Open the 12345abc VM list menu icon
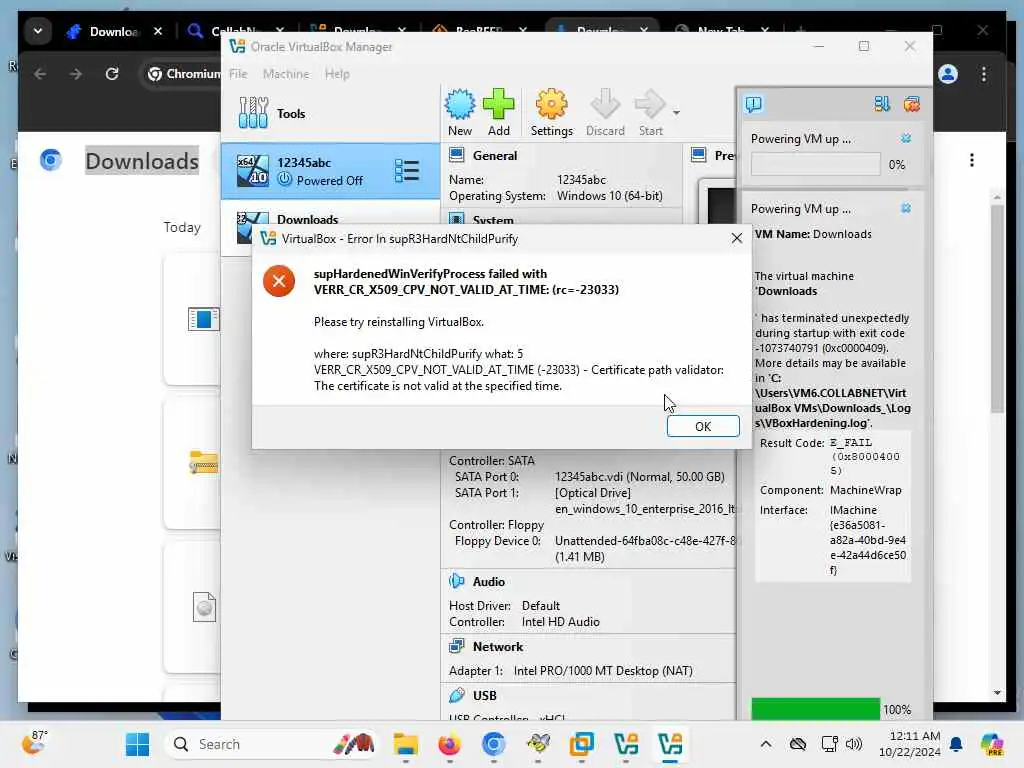 coord(407,171)
